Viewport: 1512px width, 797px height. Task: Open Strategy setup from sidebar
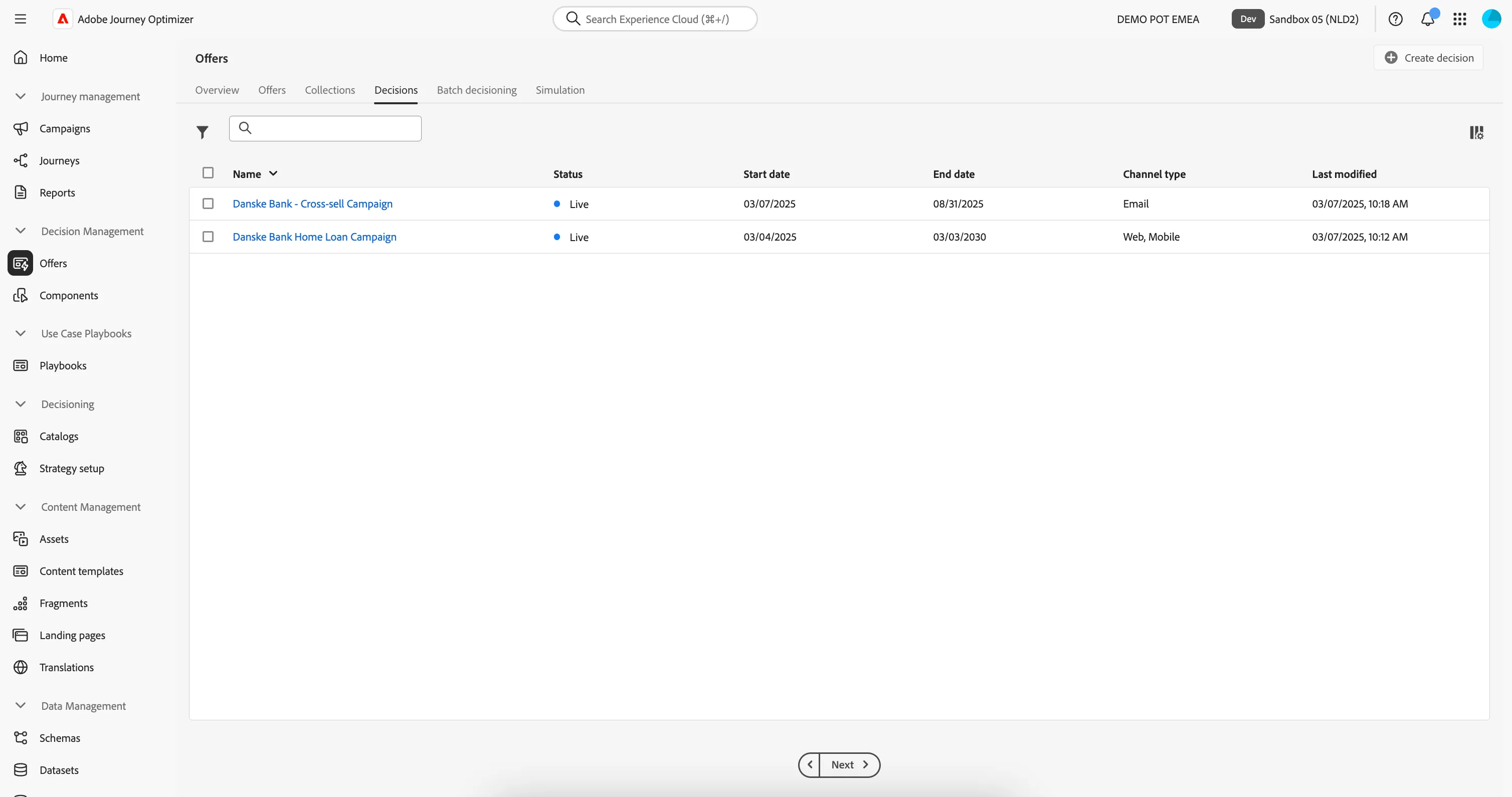[x=72, y=468]
